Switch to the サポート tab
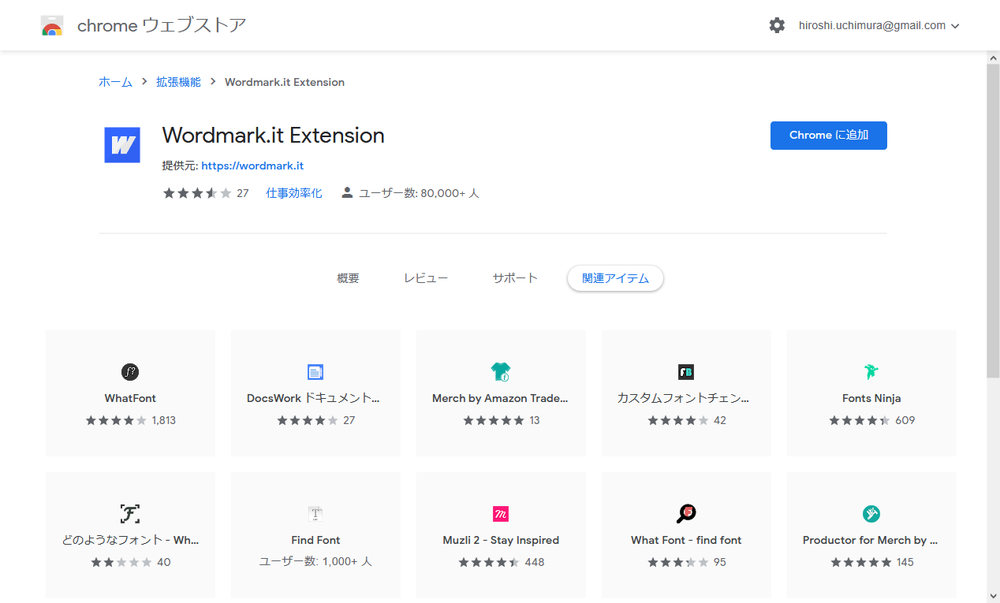Image resolution: width=1000 pixels, height=603 pixels. point(515,279)
